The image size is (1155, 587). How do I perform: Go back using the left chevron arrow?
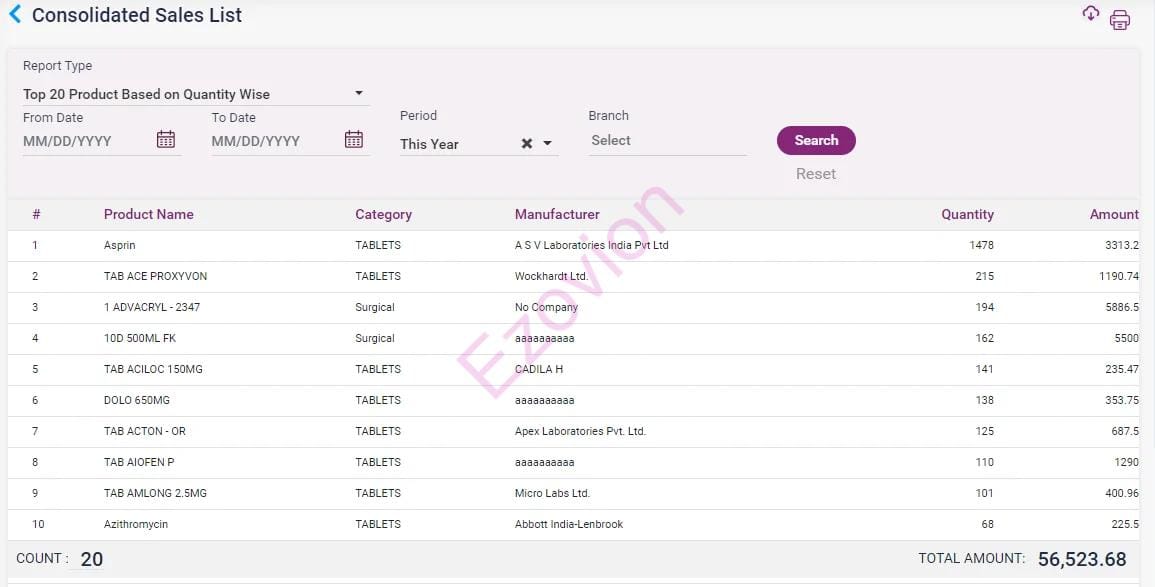tap(15, 14)
